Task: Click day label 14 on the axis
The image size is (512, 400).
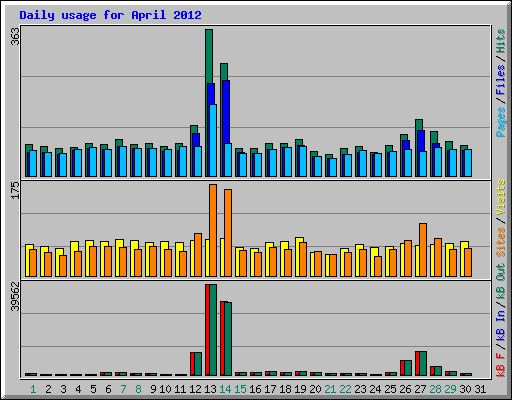Action: click(225, 389)
